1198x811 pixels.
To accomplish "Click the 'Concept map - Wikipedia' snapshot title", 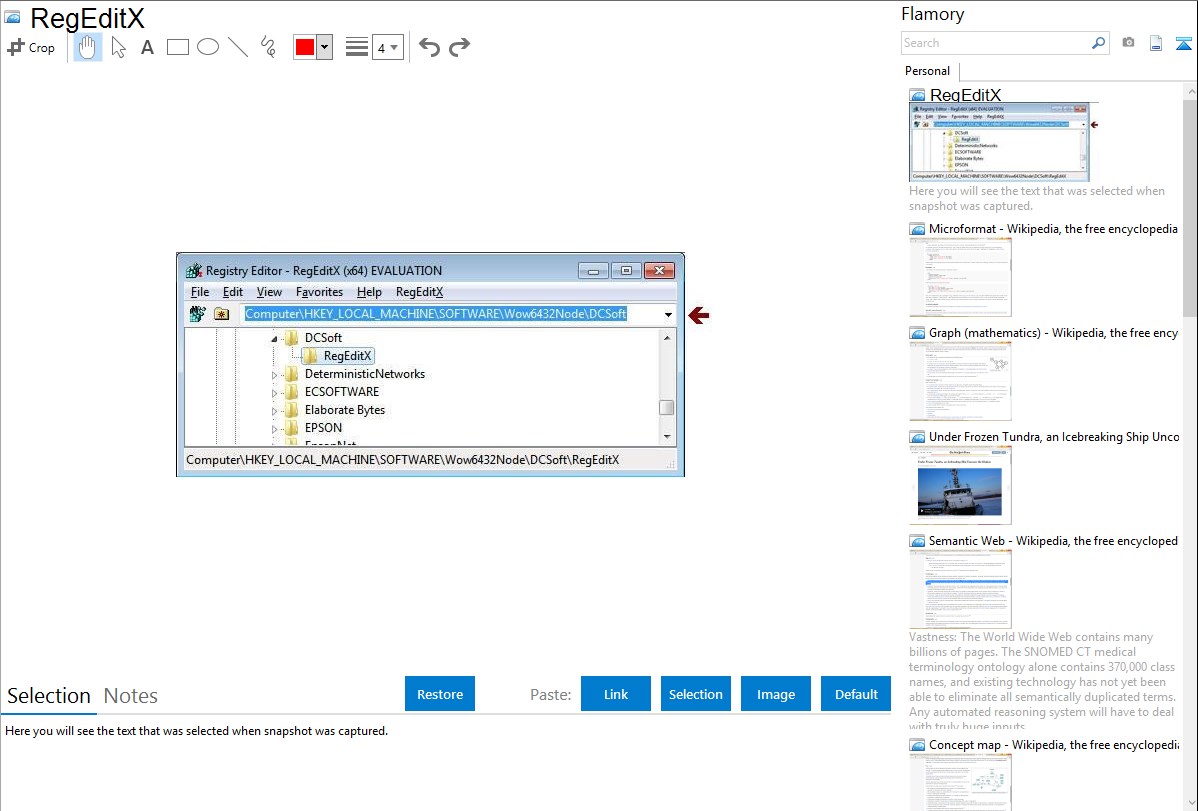I will click(x=1053, y=744).
